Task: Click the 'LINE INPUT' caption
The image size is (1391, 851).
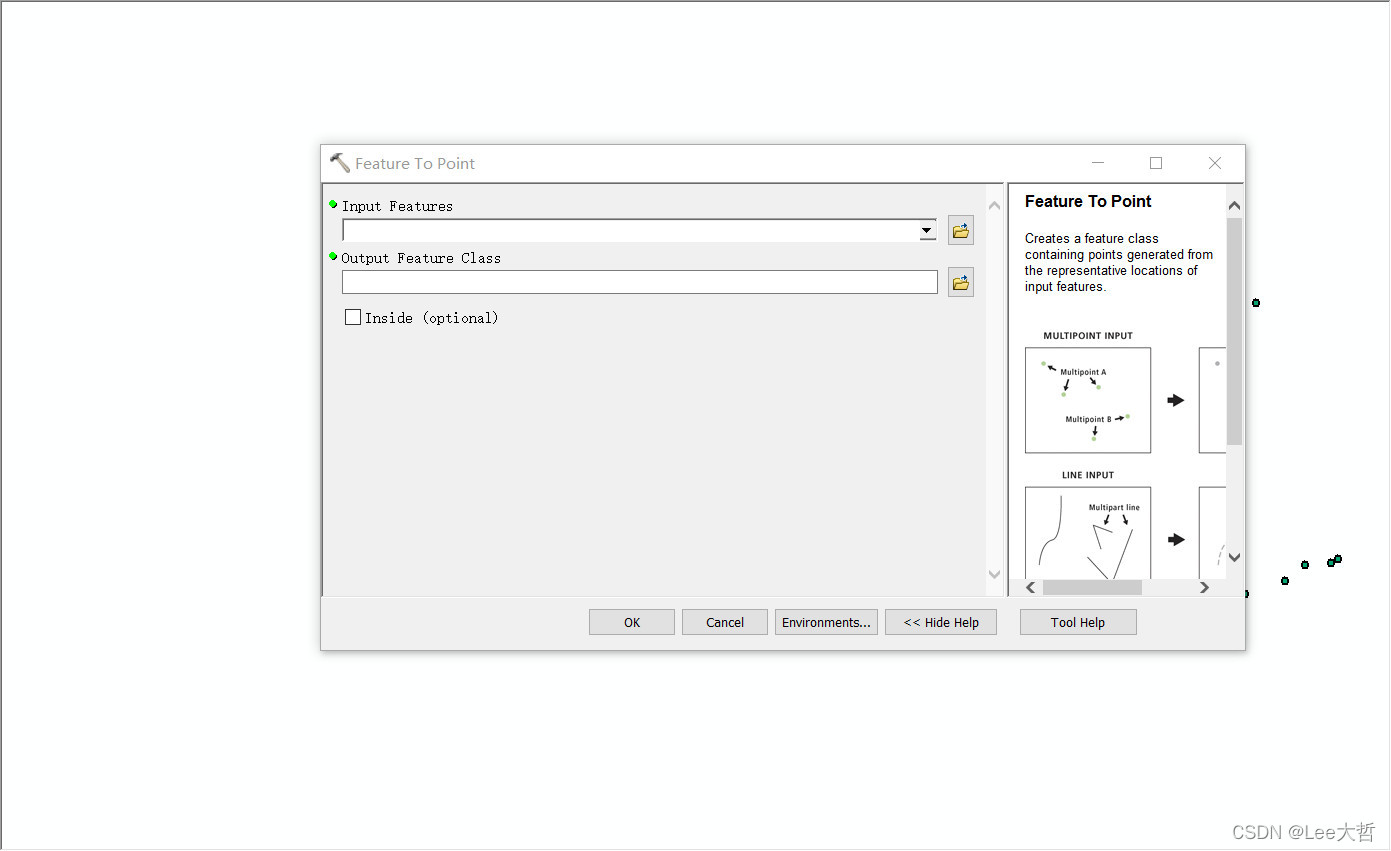Action: pos(1088,475)
